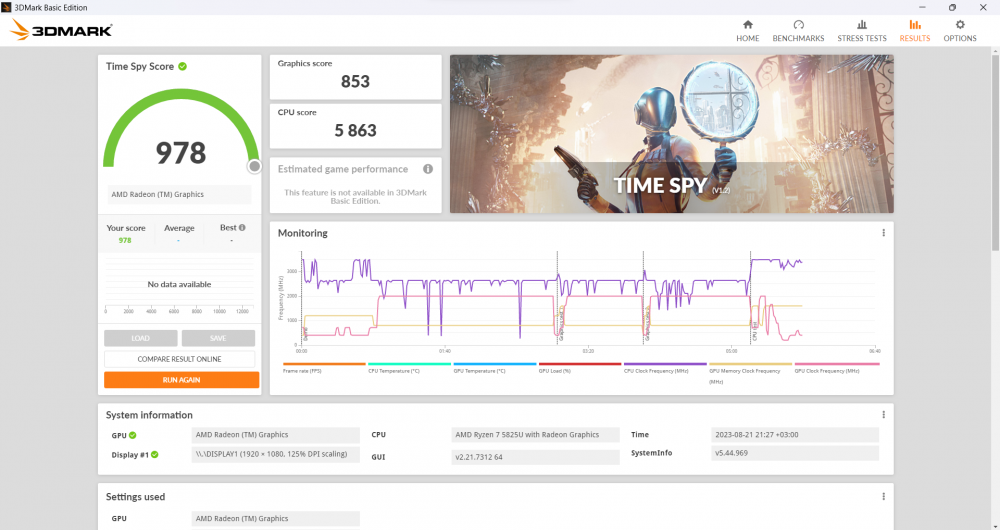Click the Time Spy banner image

coord(672,134)
